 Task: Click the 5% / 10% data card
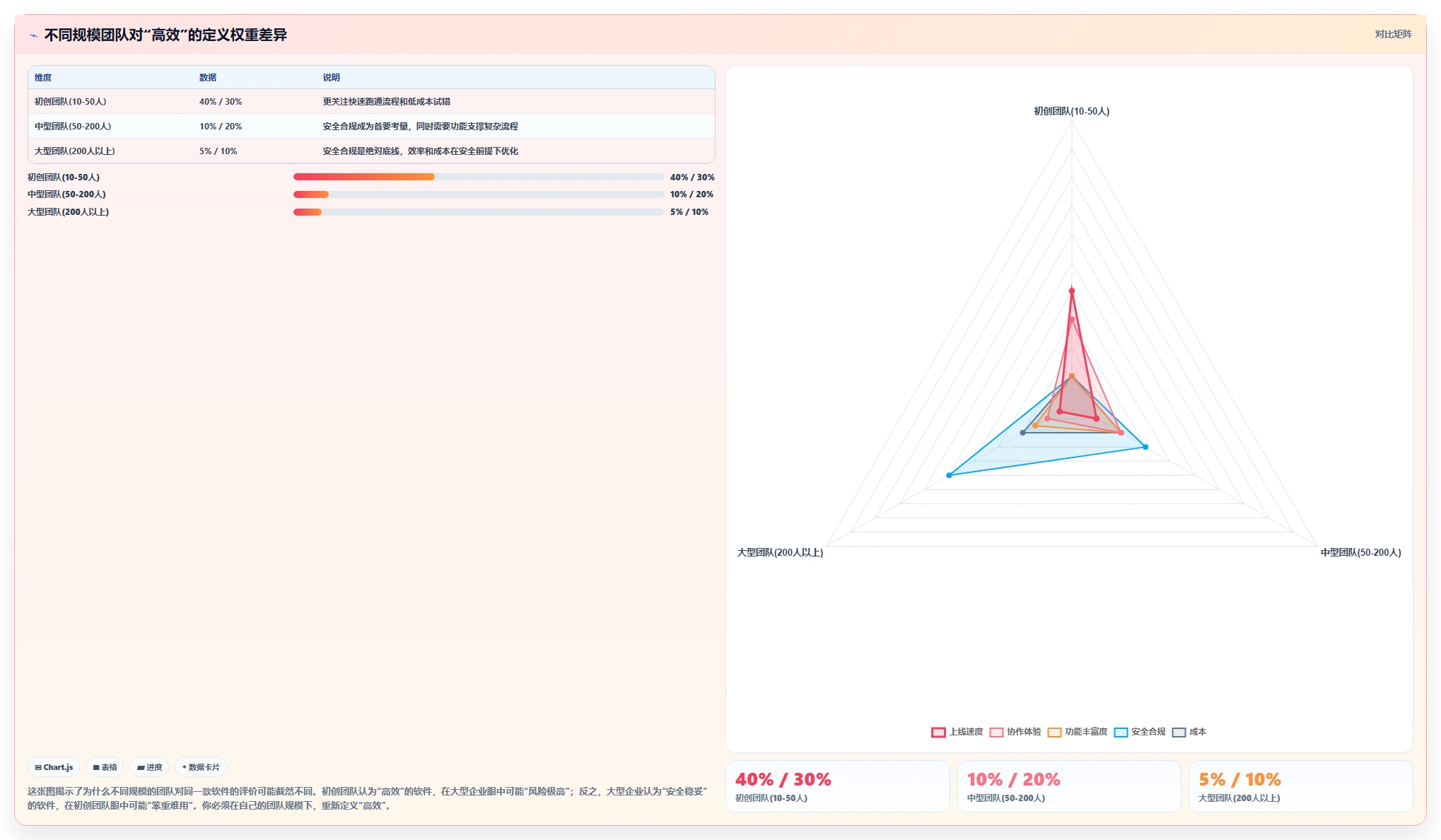(1300, 786)
